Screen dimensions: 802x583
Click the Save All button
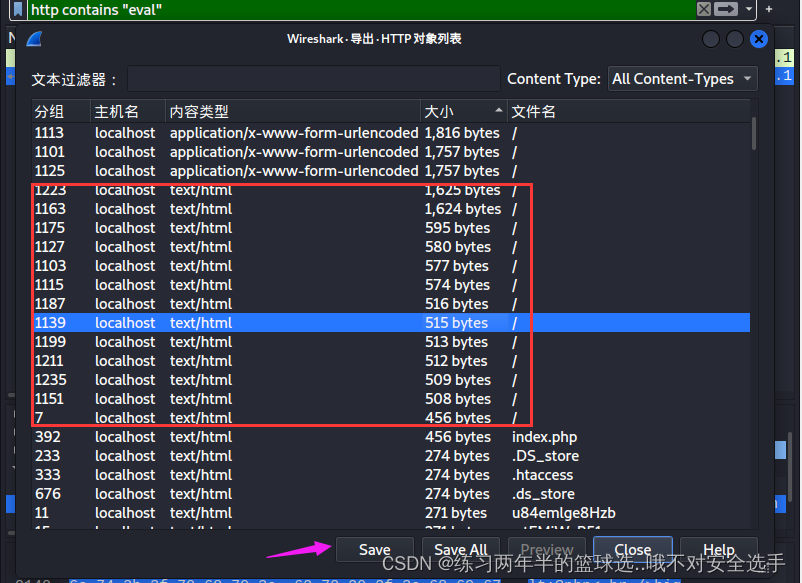pos(460,550)
